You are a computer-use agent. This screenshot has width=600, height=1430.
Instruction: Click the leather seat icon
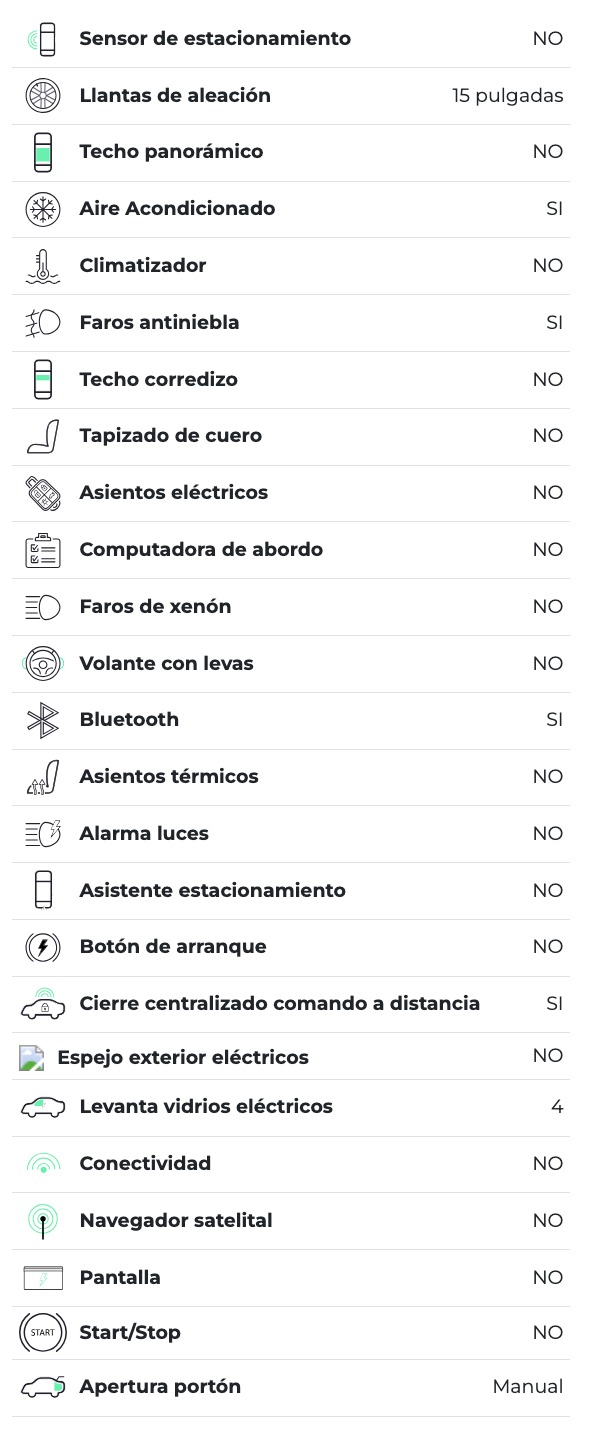(x=43, y=436)
